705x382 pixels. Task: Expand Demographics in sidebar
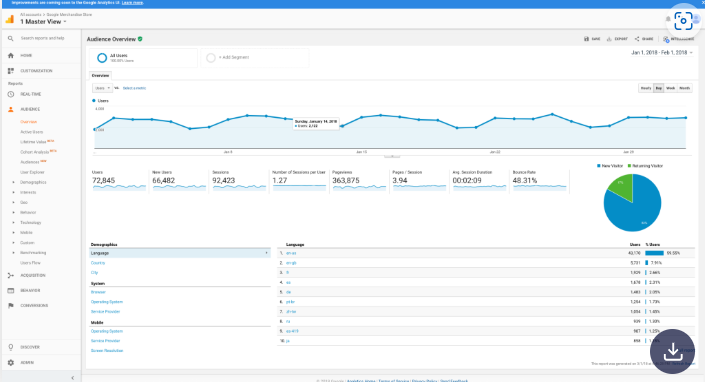tap(13, 182)
